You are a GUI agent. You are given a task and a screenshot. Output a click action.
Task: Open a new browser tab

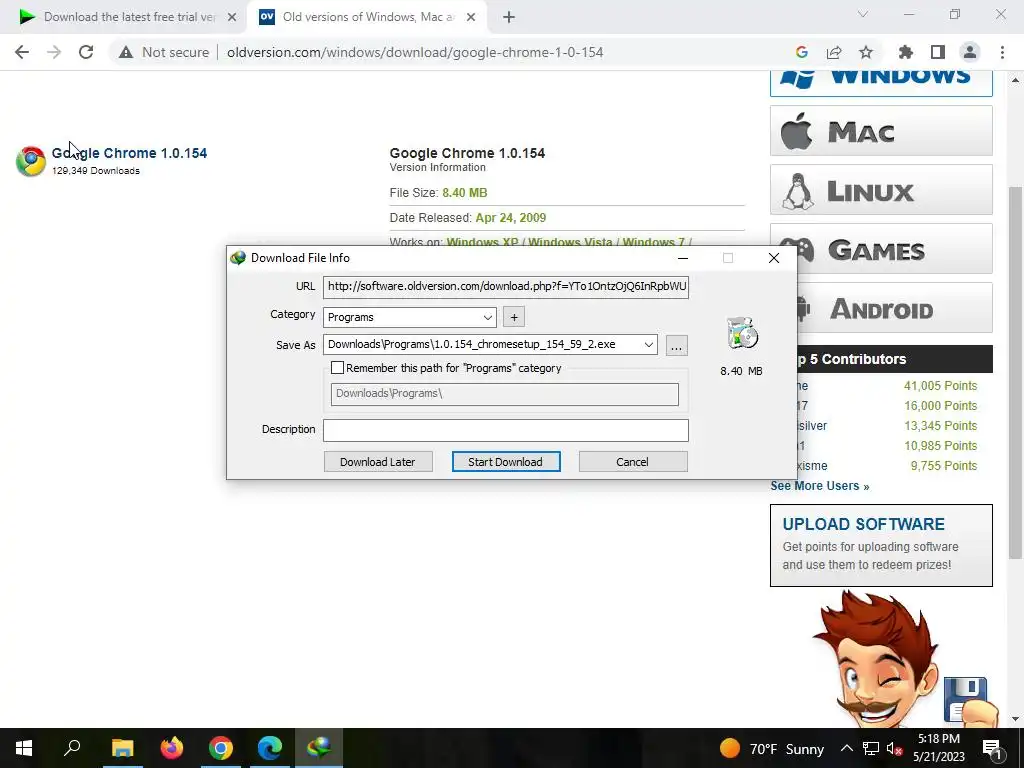509,18
